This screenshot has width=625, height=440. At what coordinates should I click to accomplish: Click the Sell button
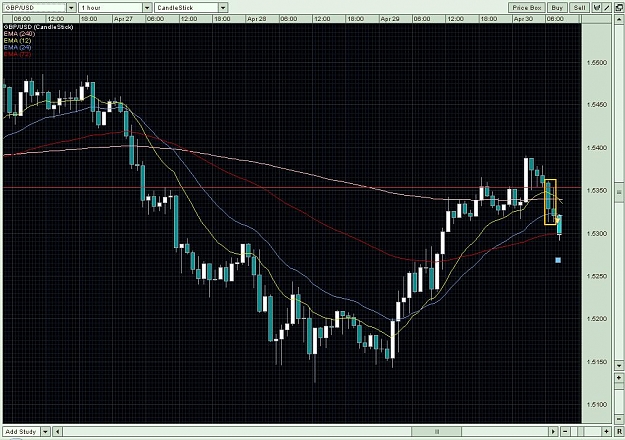580,8
